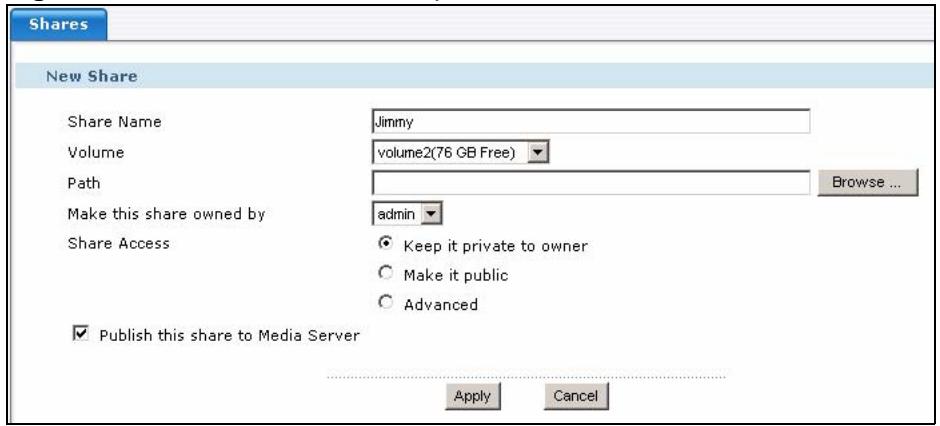The width and height of the screenshot is (940, 426).
Task: Click the Cancel button
Action: click(x=576, y=396)
